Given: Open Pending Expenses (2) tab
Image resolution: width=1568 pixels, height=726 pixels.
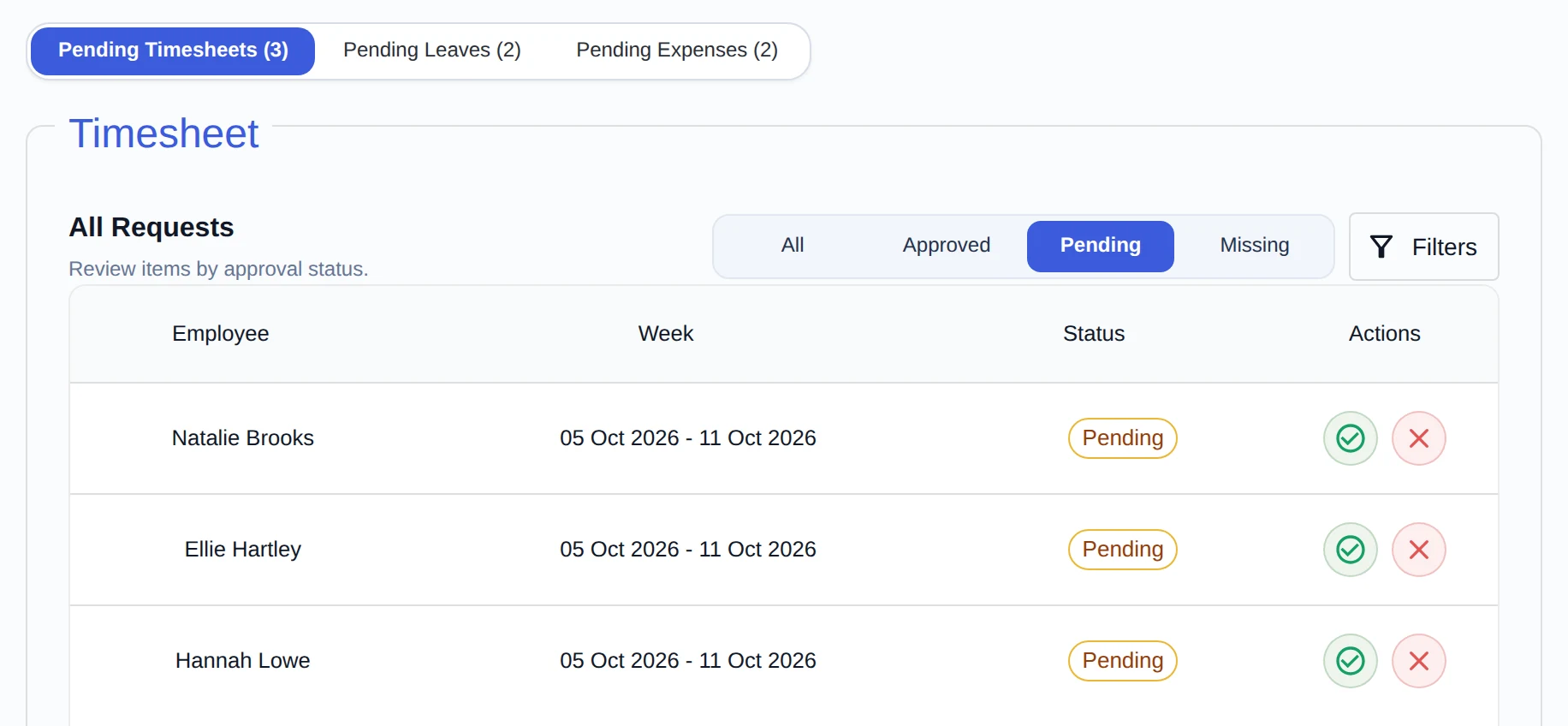Looking at the screenshot, I should pyautogui.click(x=677, y=51).
